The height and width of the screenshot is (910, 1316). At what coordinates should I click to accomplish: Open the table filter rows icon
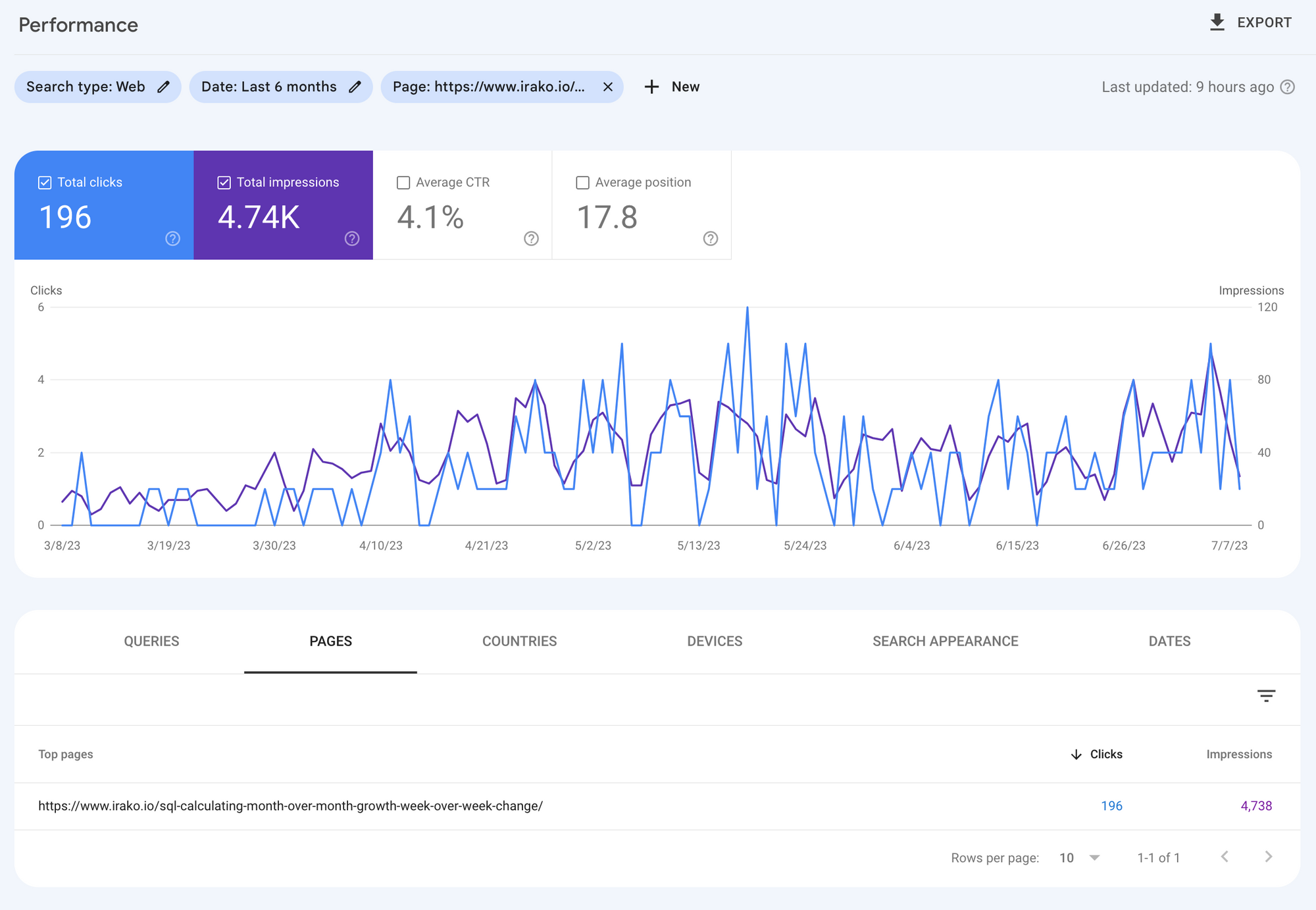click(1266, 695)
